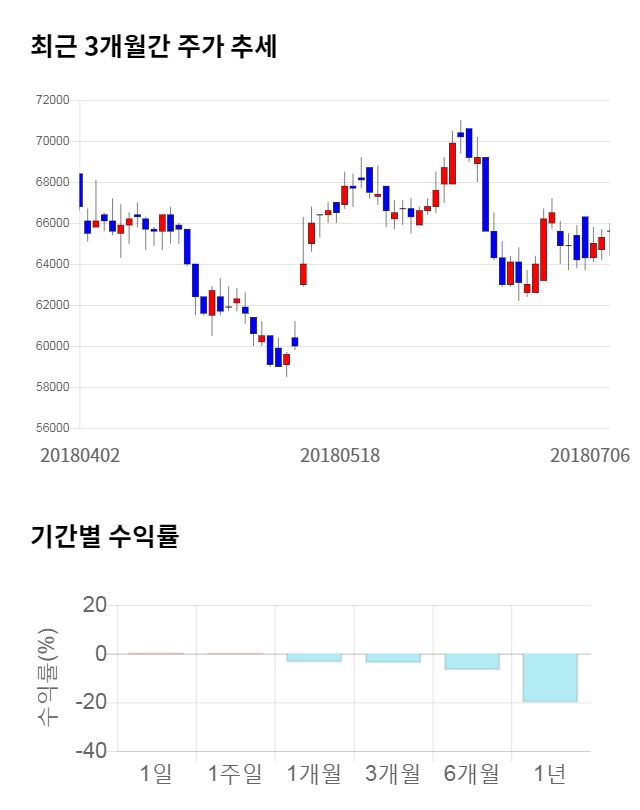The width and height of the screenshot is (640, 810).
Task: Click the 72000 price axis label
Action: click(x=51, y=100)
